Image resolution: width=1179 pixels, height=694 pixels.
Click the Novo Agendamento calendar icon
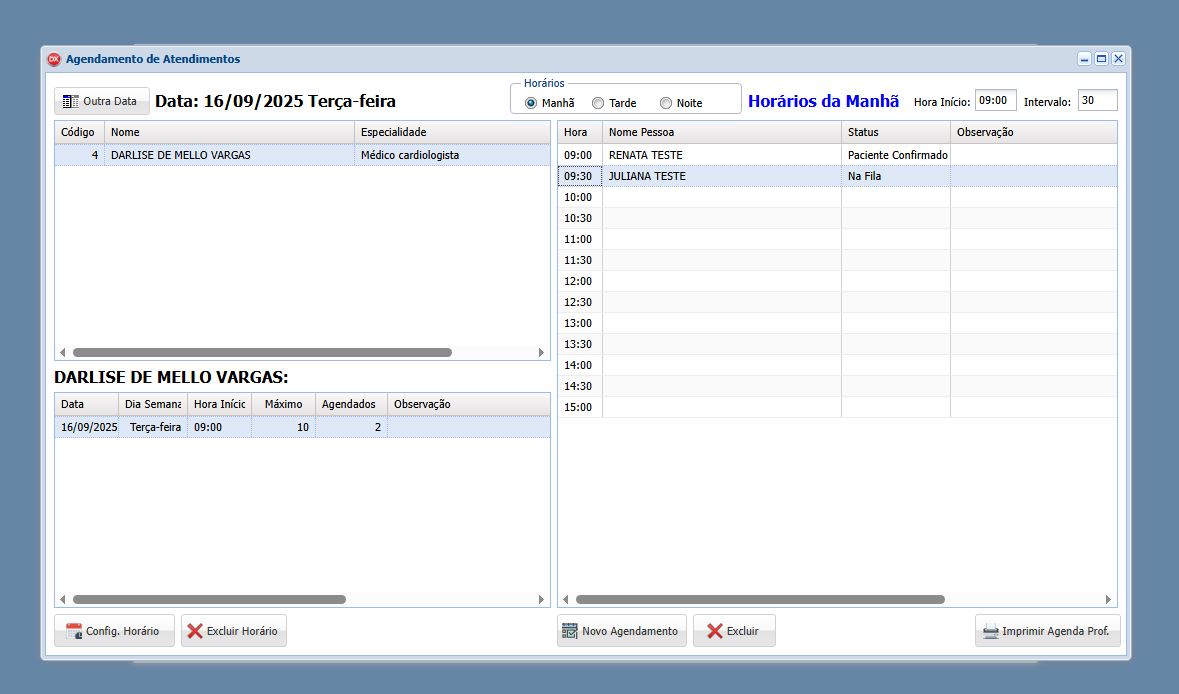(569, 631)
